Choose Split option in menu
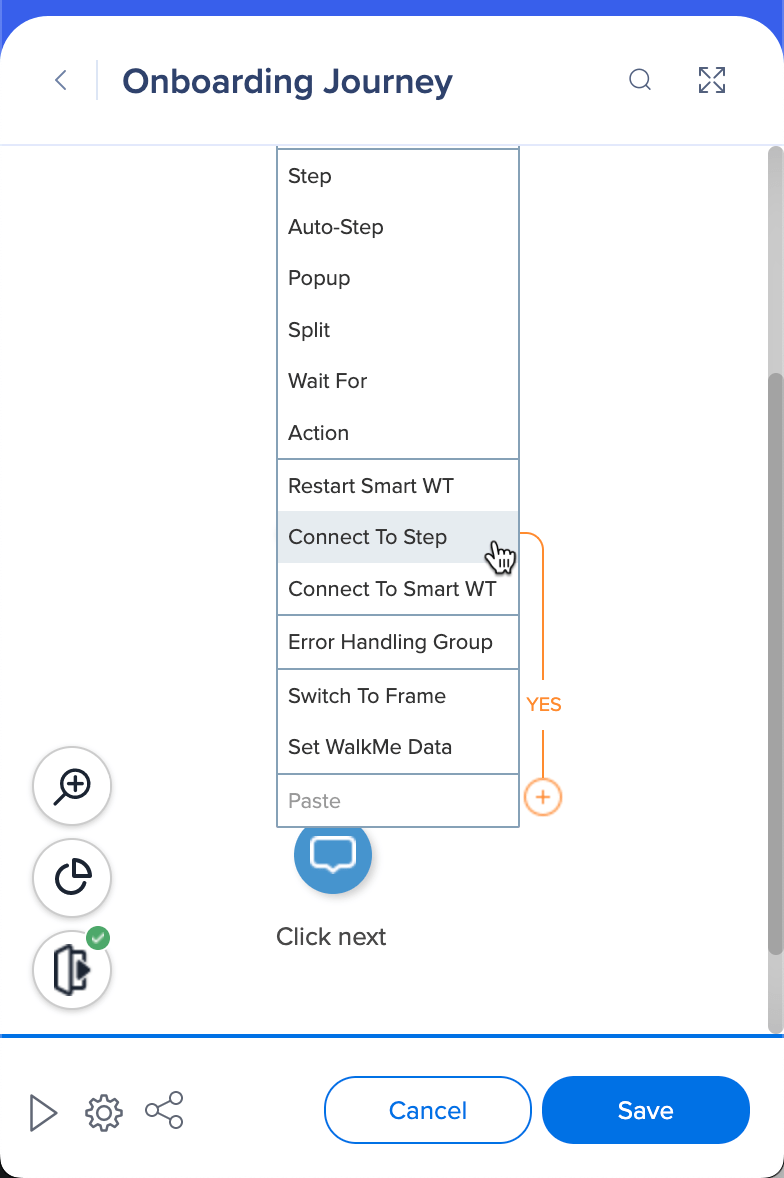Screen dimensions: 784x1178 309,330
